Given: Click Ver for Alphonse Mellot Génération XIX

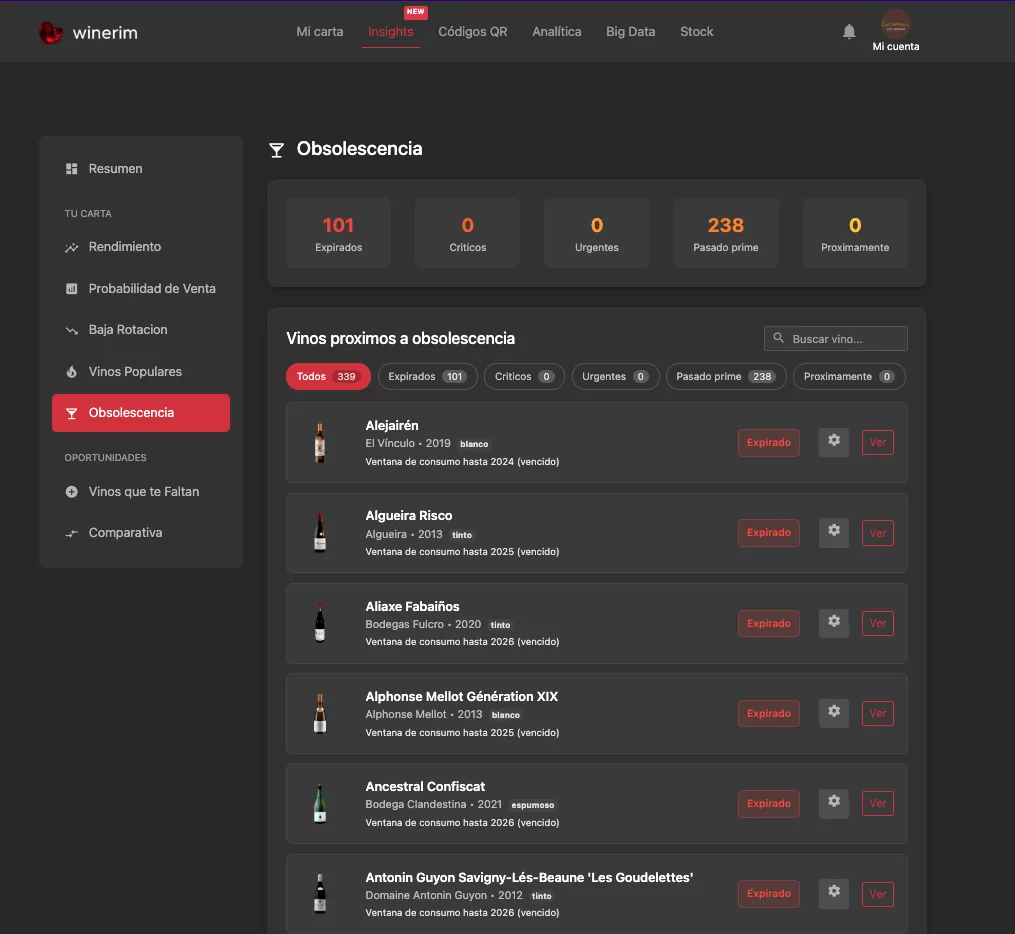Looking at the screenshot, I should coord(878,713).
